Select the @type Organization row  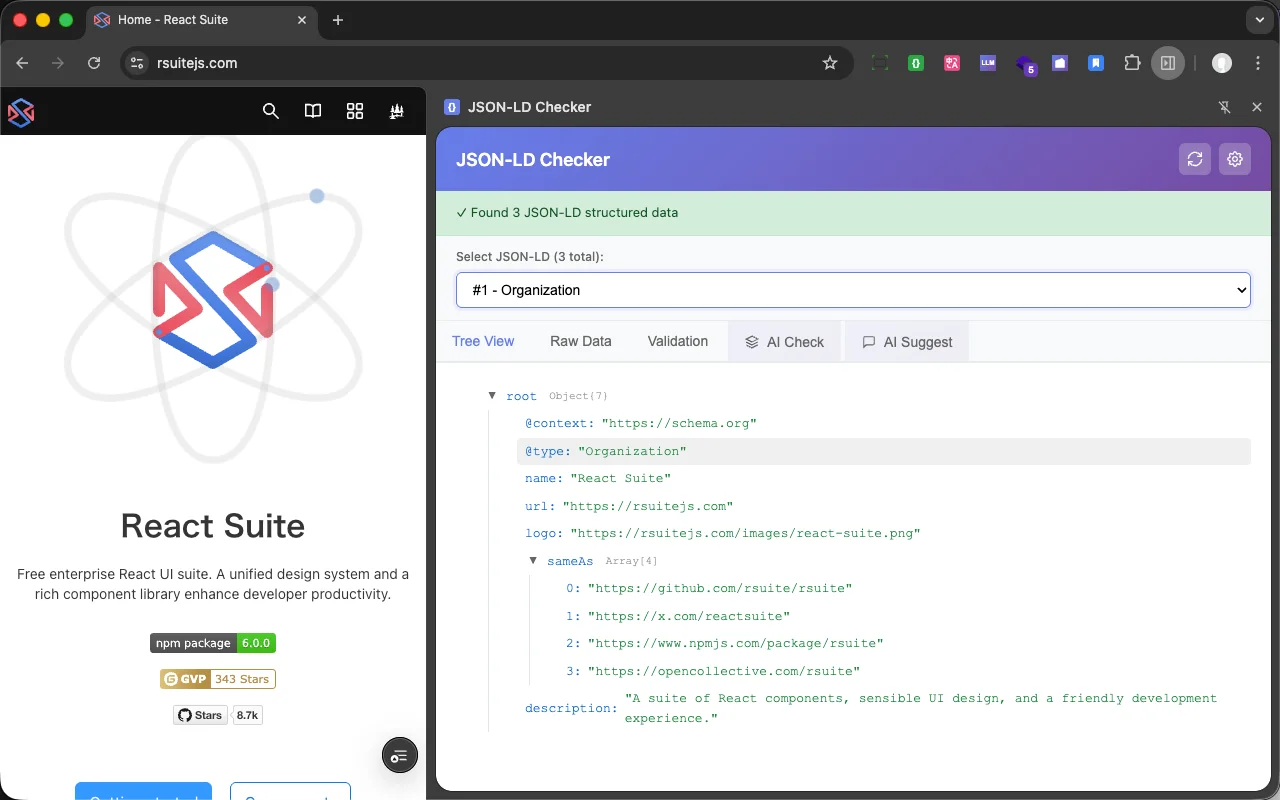(x=884, y=451)
